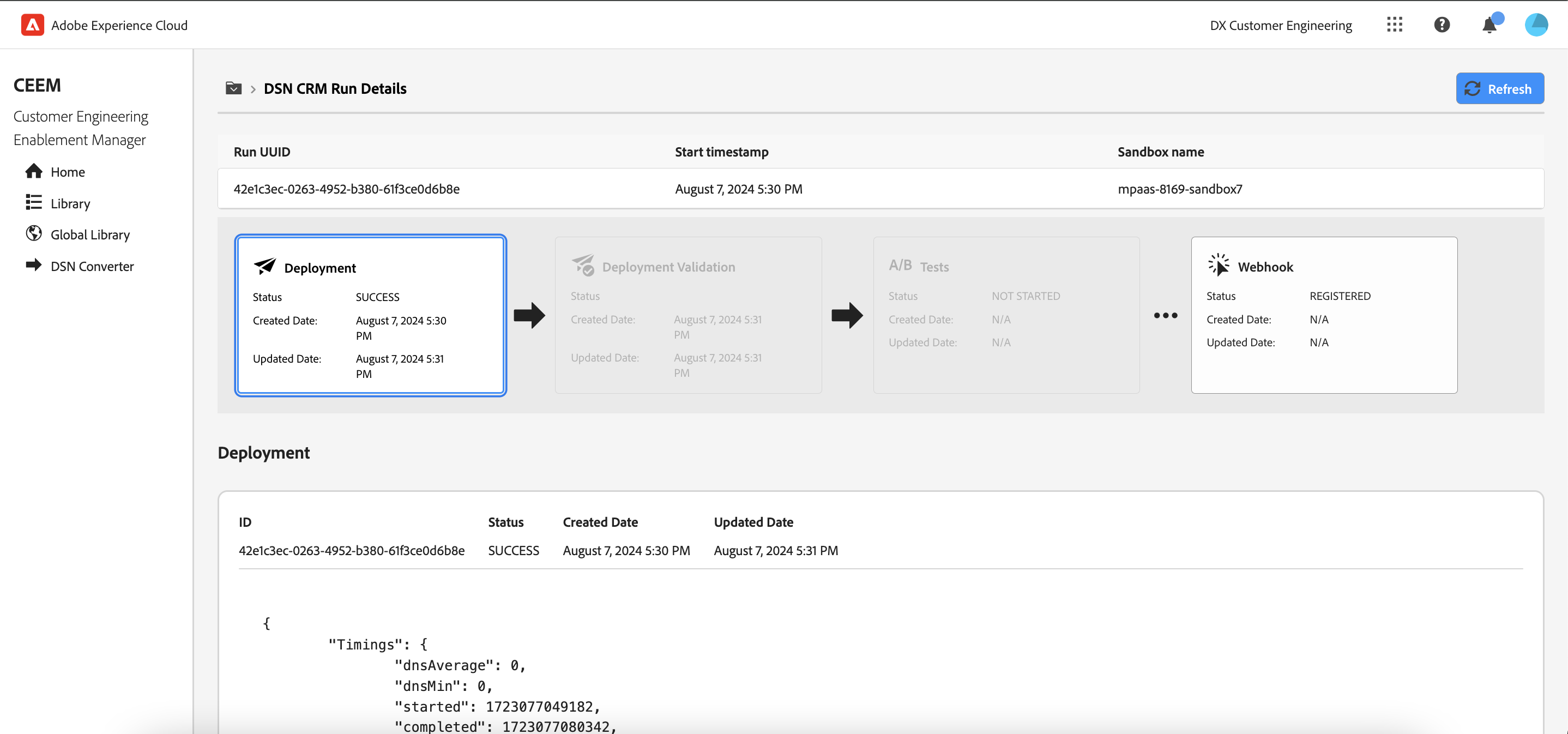Click Updated Date value August 7, 2024 5:31 PM in table
Screen dimensions: 1568x734
click(775, 550)
